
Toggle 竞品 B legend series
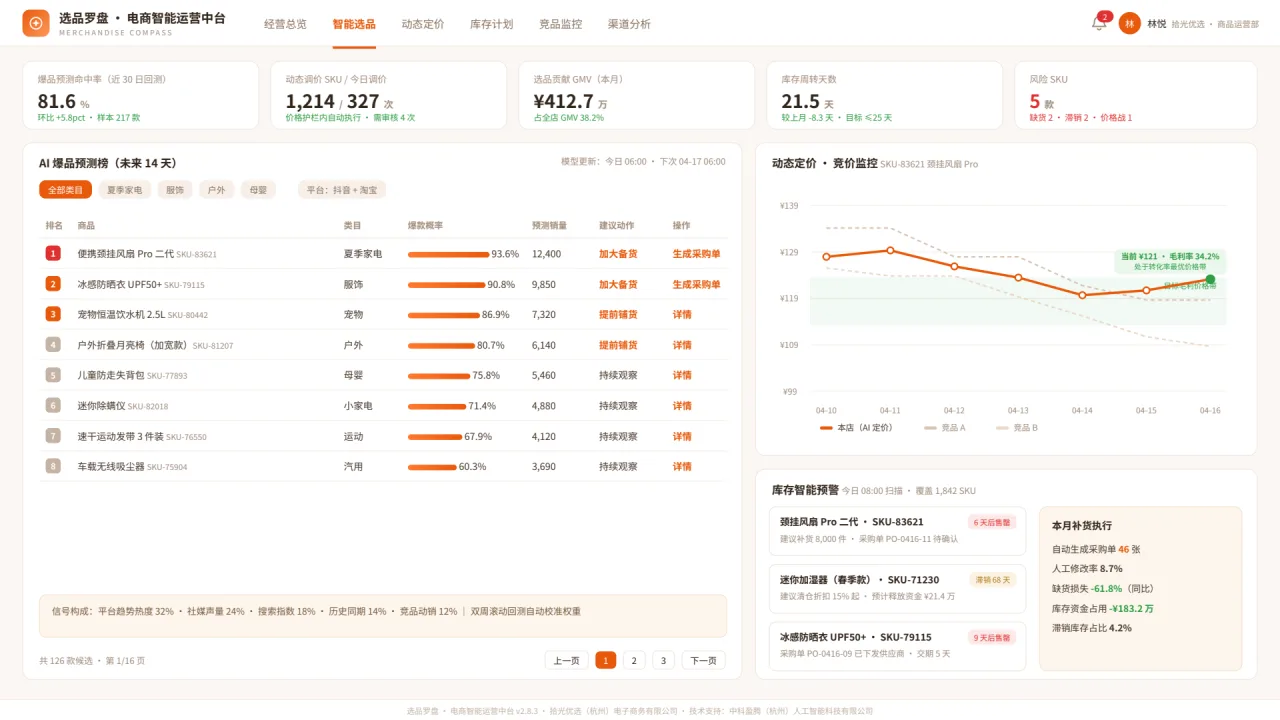click(x=1017, y=428)
